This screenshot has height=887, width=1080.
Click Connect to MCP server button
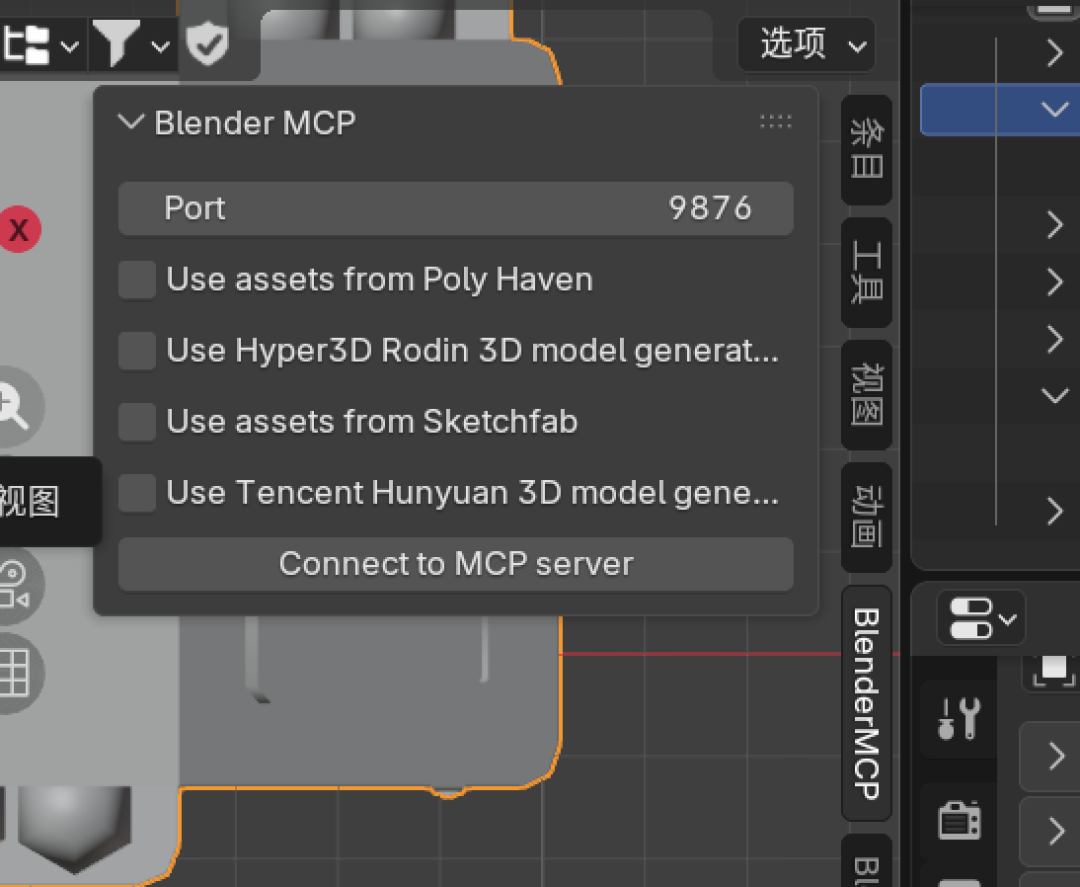[x=456, y=564]
